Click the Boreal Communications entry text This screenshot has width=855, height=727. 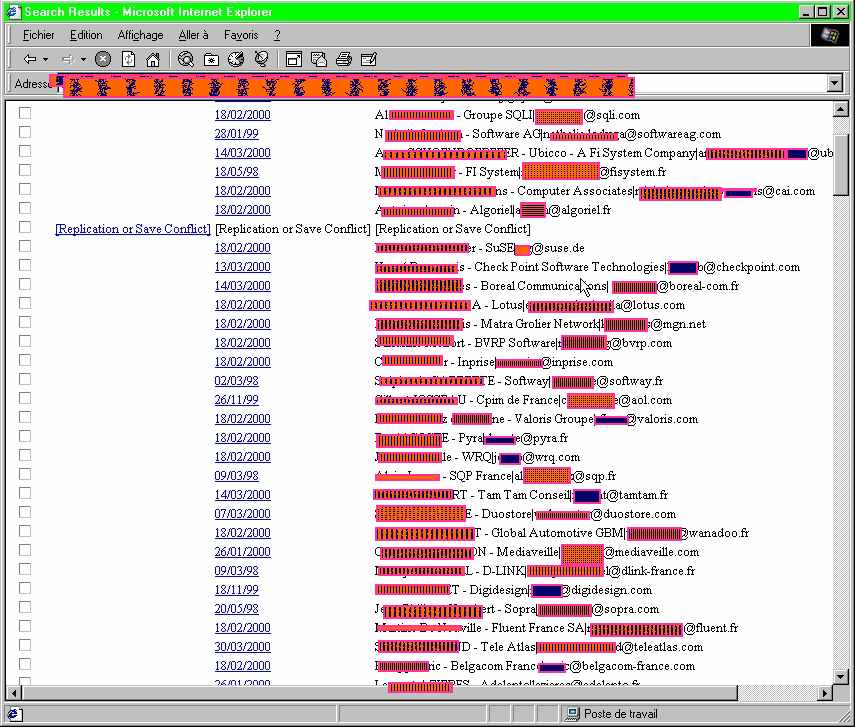click(556, 286)
